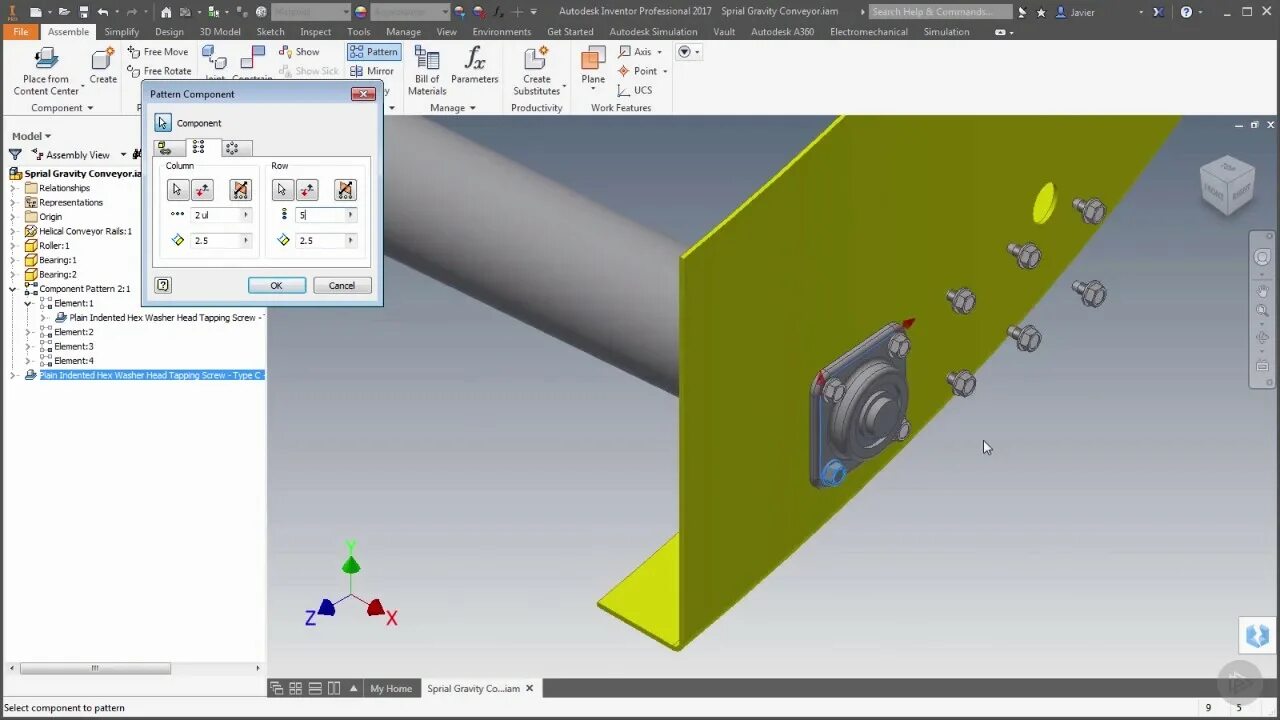Click the filter icon in Model browser

(15, 155)
